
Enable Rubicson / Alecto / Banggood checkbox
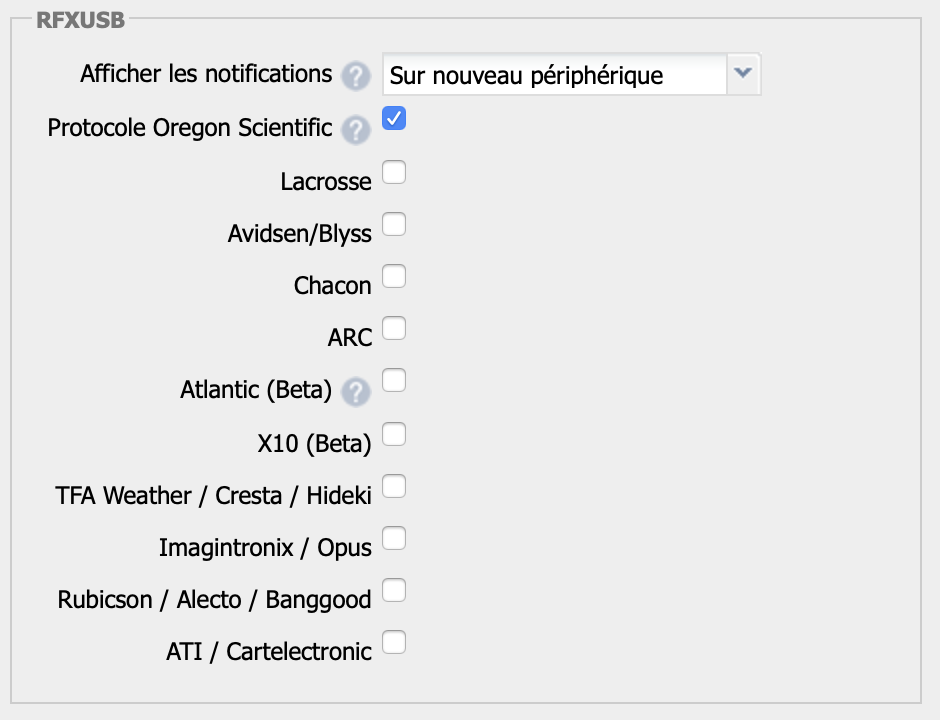[x=394, y=590]
